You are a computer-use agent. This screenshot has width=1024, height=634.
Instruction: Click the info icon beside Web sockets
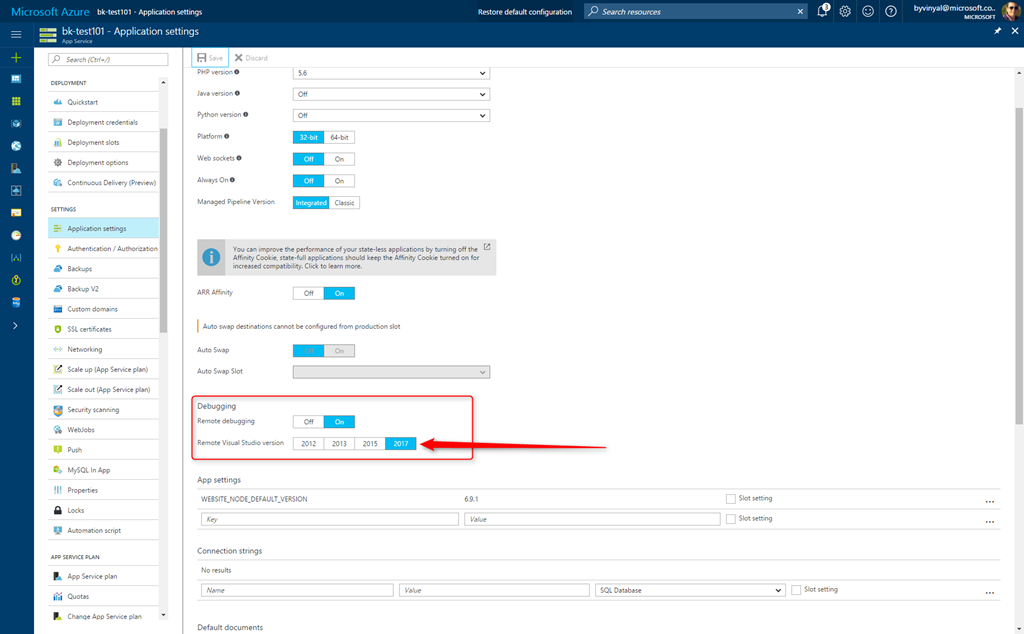pos(238,158)
